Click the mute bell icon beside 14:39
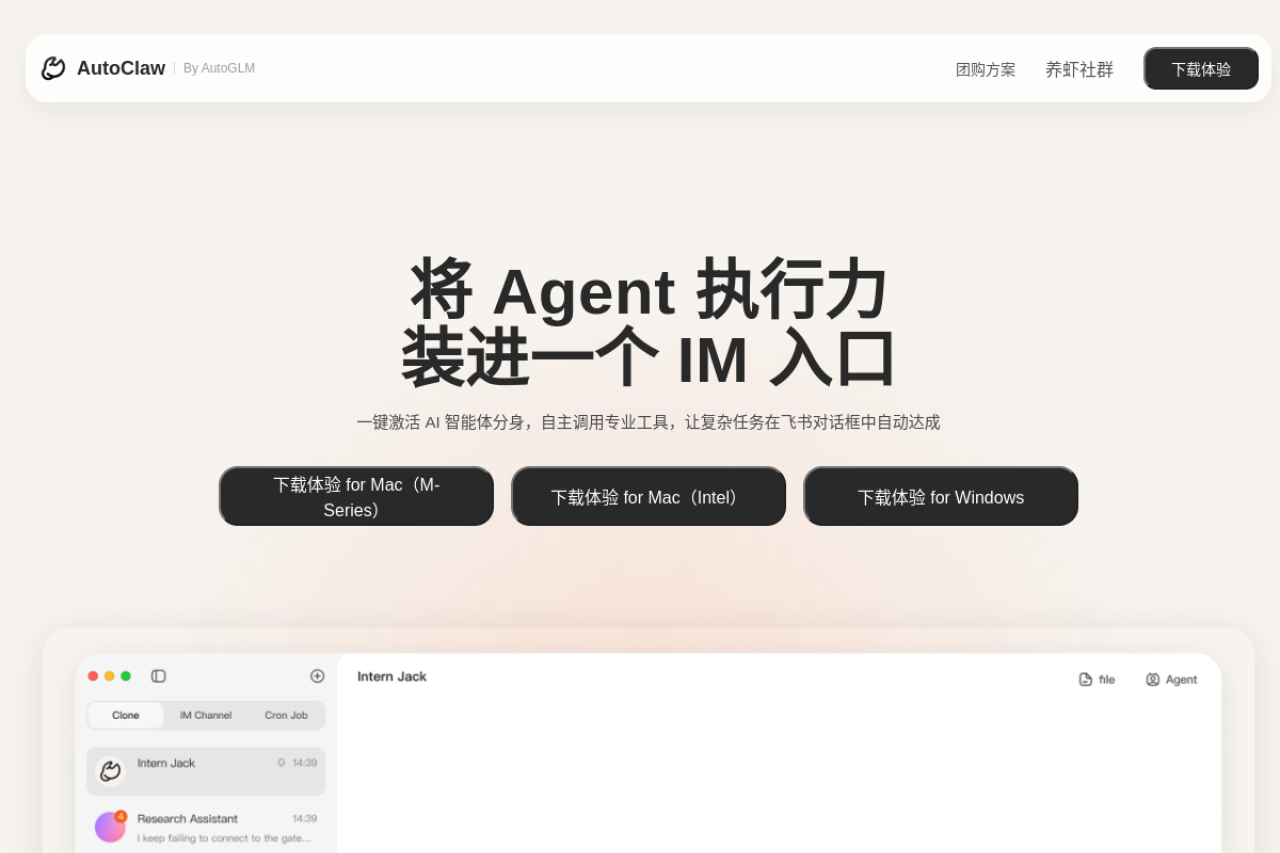Image resolution: width=1280 pixels, height=853 pixels. (x=281, y=762)
